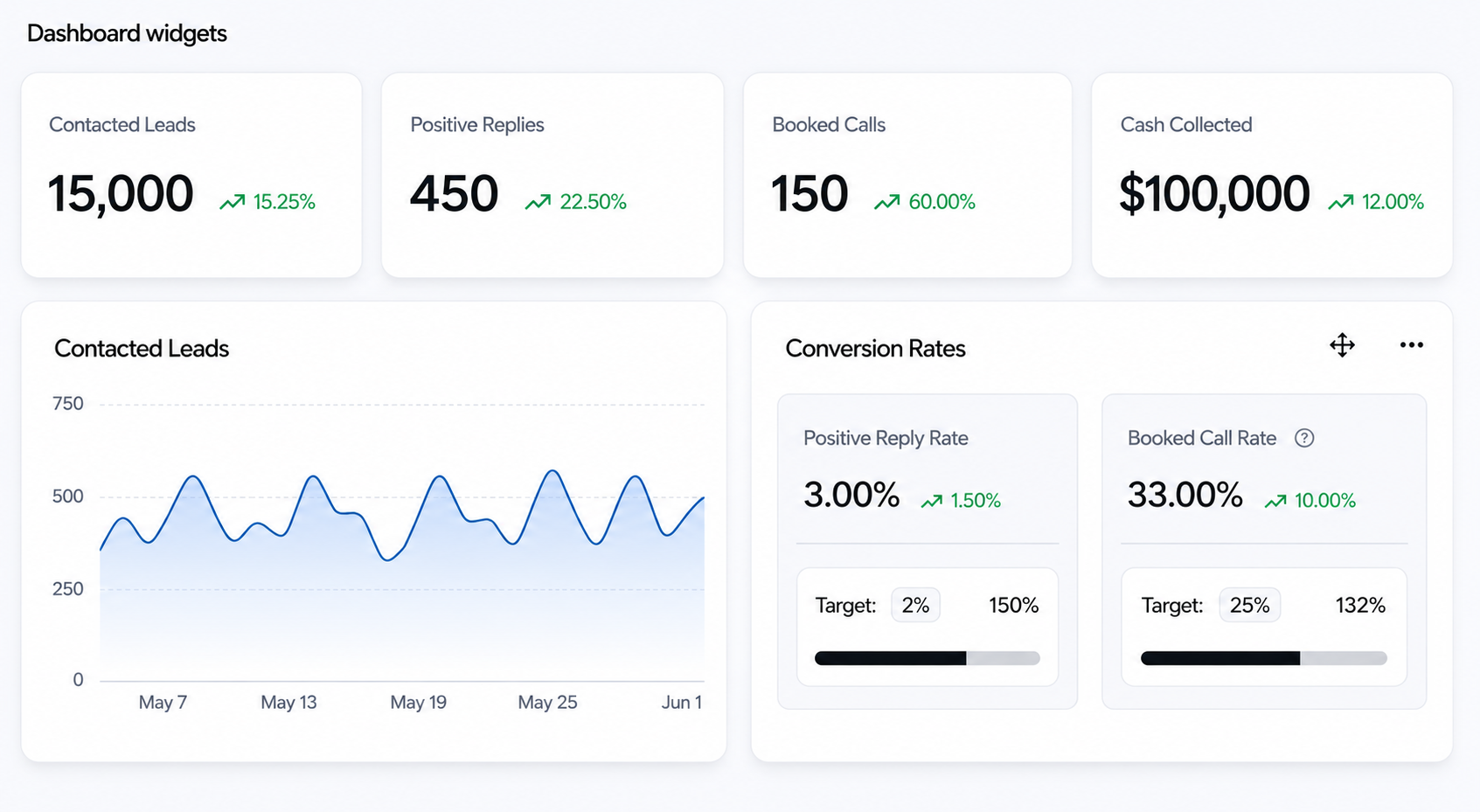Click the May 19 axis label
The image size is (1480, 812).
pos(418,702)
